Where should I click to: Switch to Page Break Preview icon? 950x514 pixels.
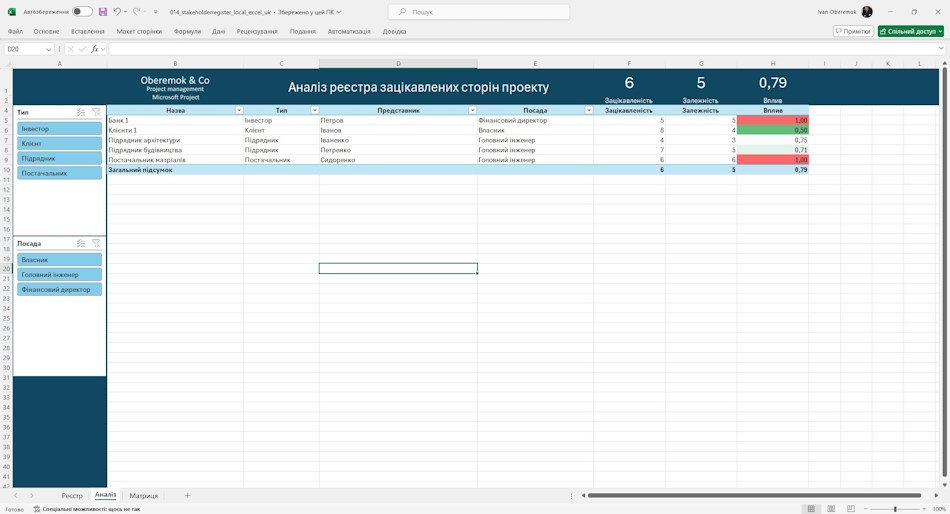851,509
